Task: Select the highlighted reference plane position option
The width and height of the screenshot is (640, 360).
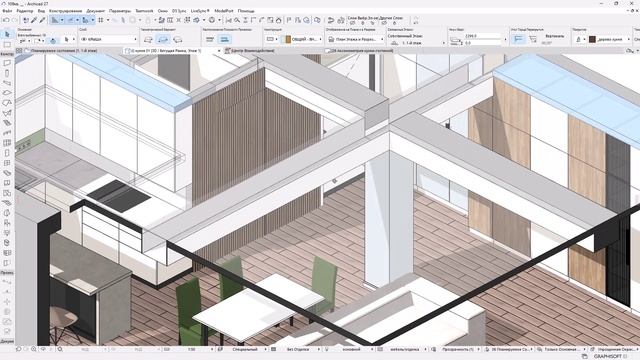Action: 224,39
